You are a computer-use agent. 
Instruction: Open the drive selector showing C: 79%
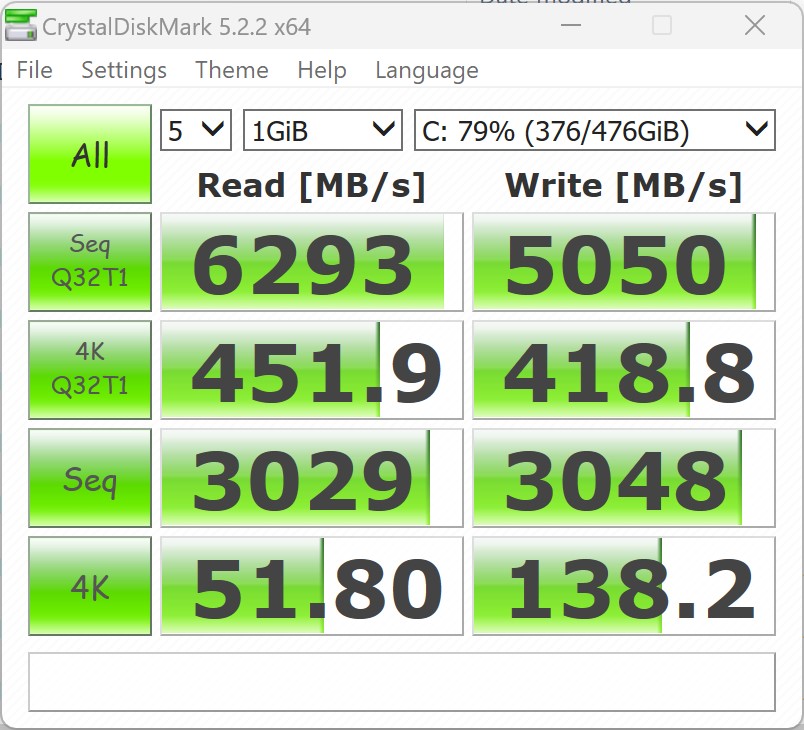coord(595,130)
